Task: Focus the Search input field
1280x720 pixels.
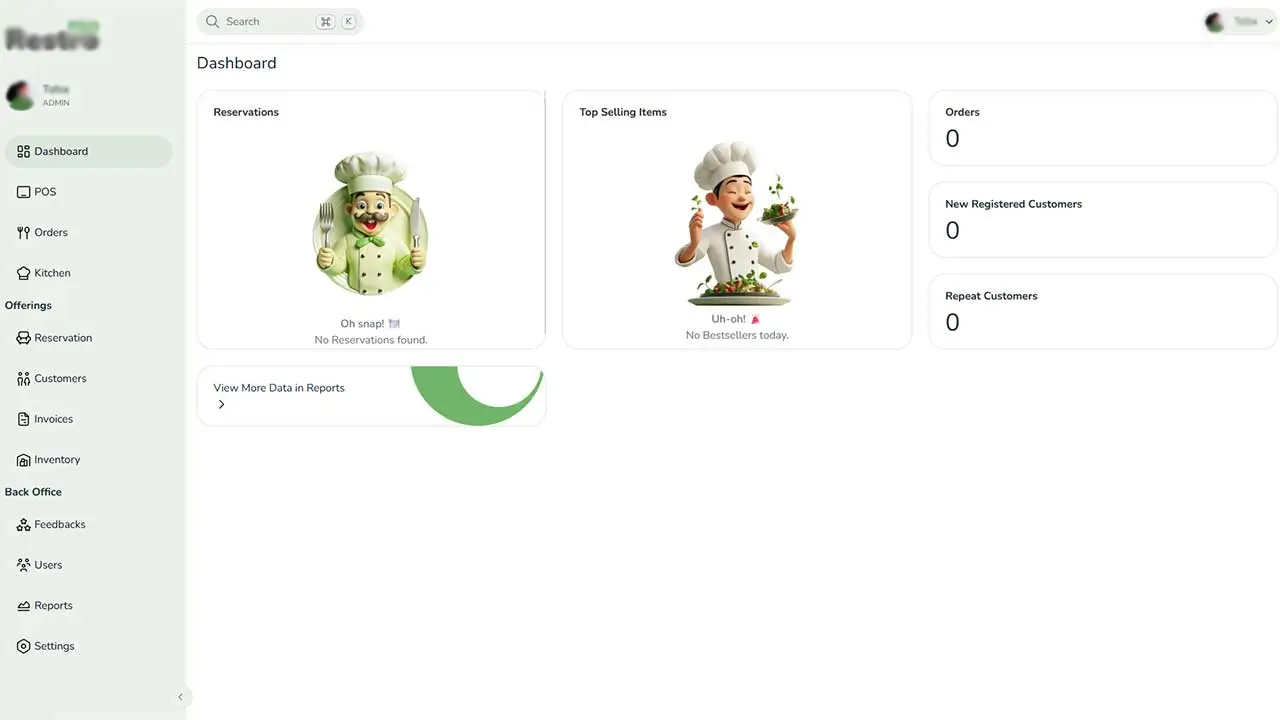Action: click(280, 21)
